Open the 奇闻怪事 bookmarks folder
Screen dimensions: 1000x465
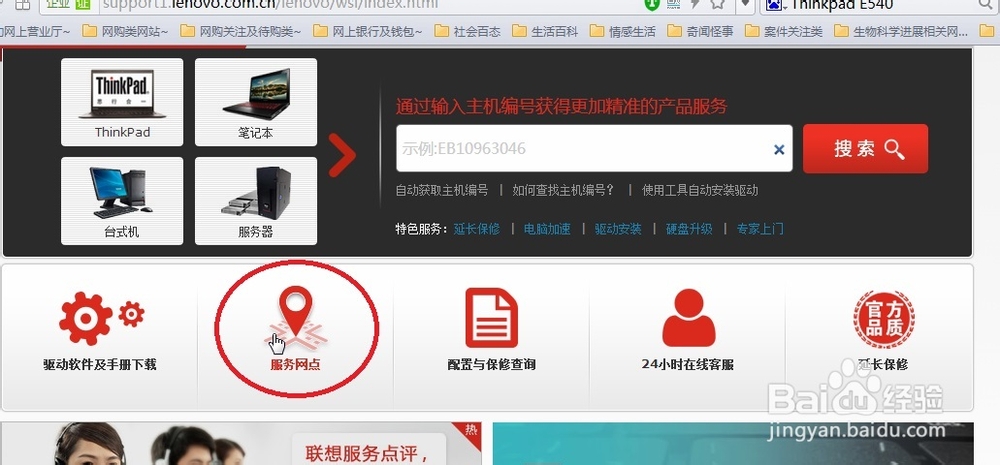tap(701, 31)
